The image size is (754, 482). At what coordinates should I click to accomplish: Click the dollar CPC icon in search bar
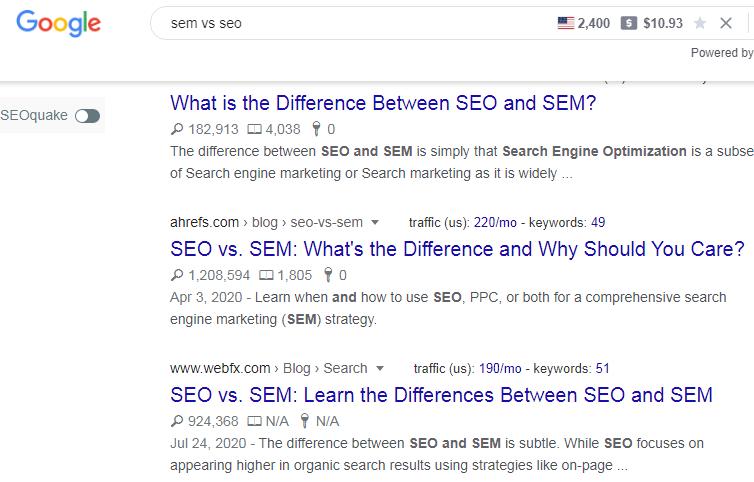pos(628,23)
